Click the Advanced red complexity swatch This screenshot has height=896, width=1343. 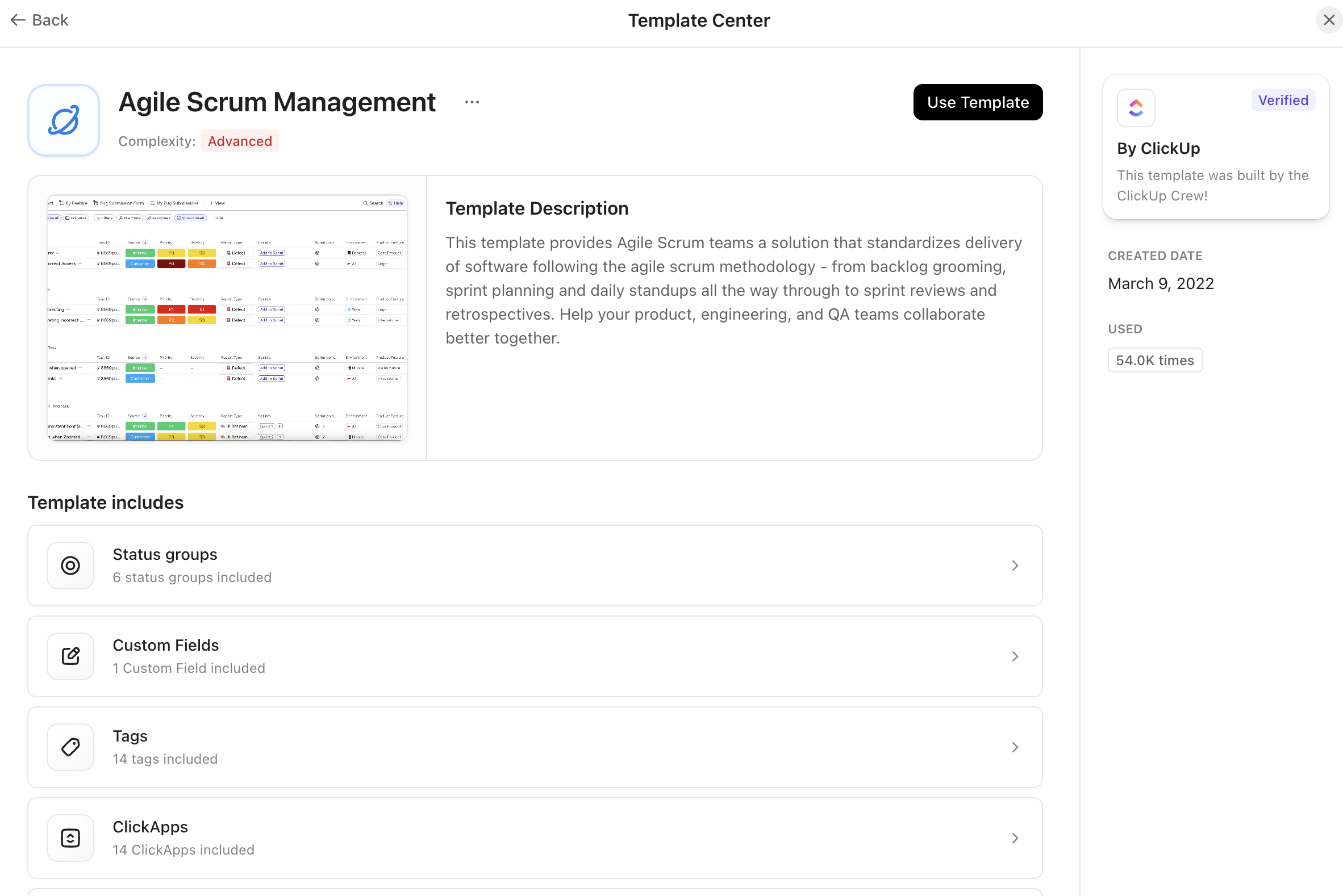click(x=240, y=141)
